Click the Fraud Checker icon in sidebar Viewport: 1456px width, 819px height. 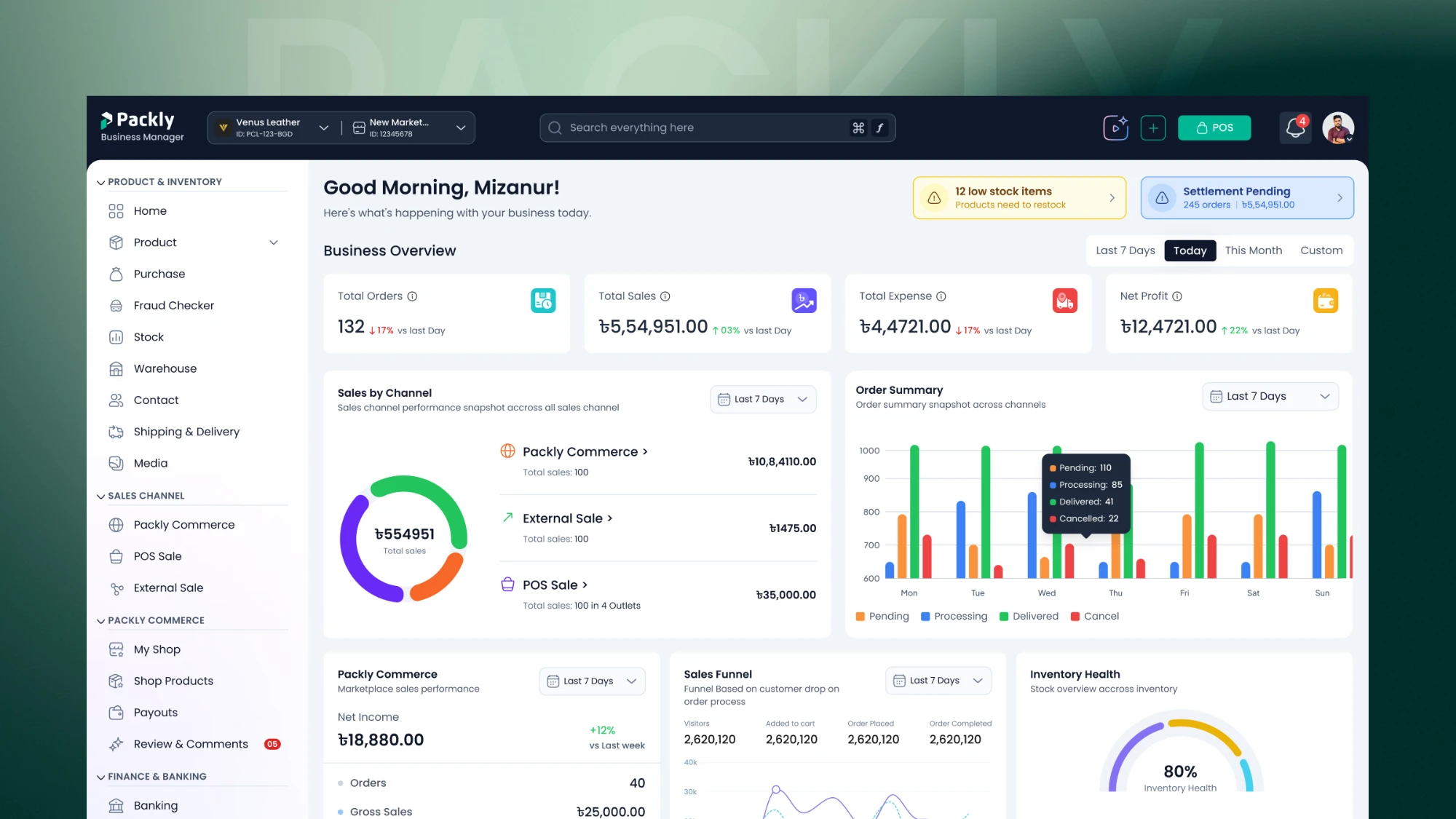tap(116, 306)
